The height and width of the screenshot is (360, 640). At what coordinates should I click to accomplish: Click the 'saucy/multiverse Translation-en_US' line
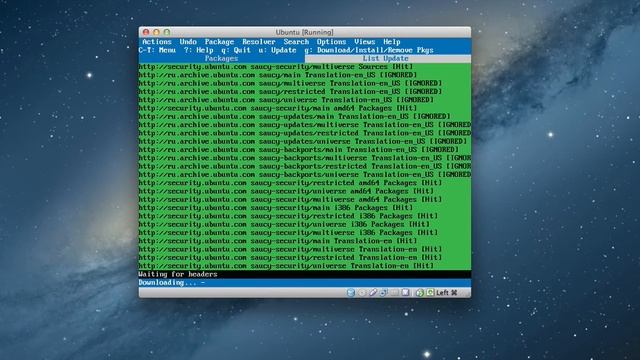[x=290, y=83]
